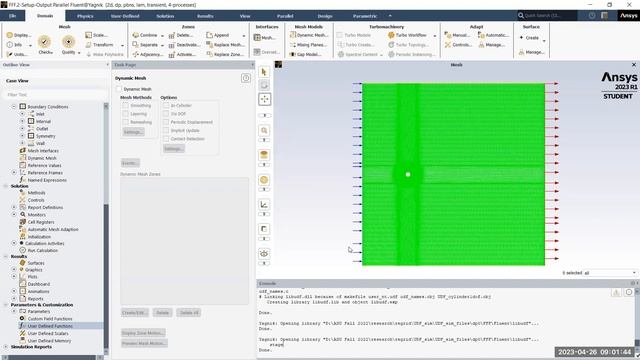This screenshot has height=360, width=640.
Task: Click the Create/Edit button for dynamic zones
Action: (135, 313)
